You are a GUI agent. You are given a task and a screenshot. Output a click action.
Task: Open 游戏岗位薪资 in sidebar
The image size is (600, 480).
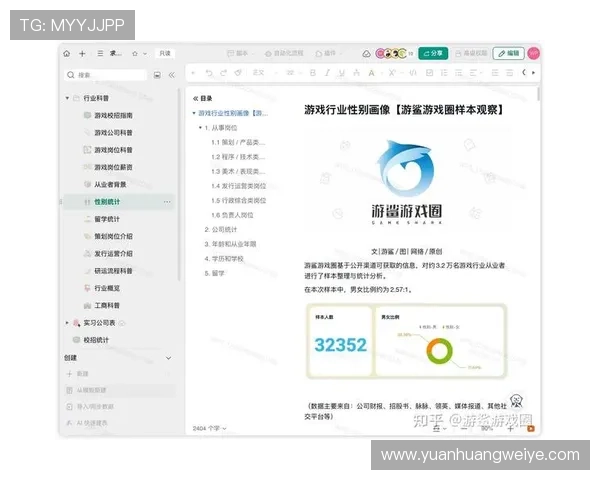click(x=113, y=167)
